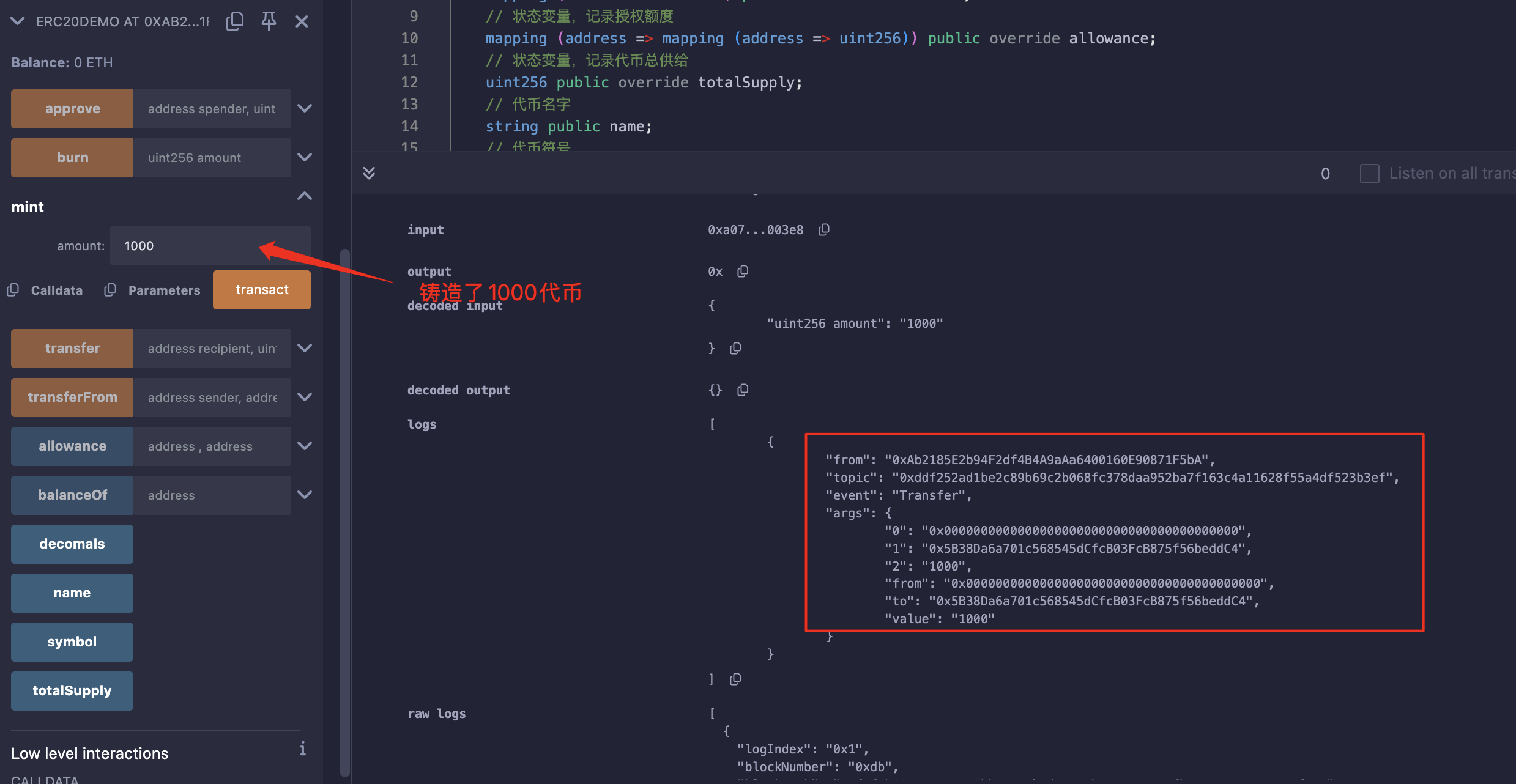
Task: Copy the decoded output value
Action: (x=743, y=390)
